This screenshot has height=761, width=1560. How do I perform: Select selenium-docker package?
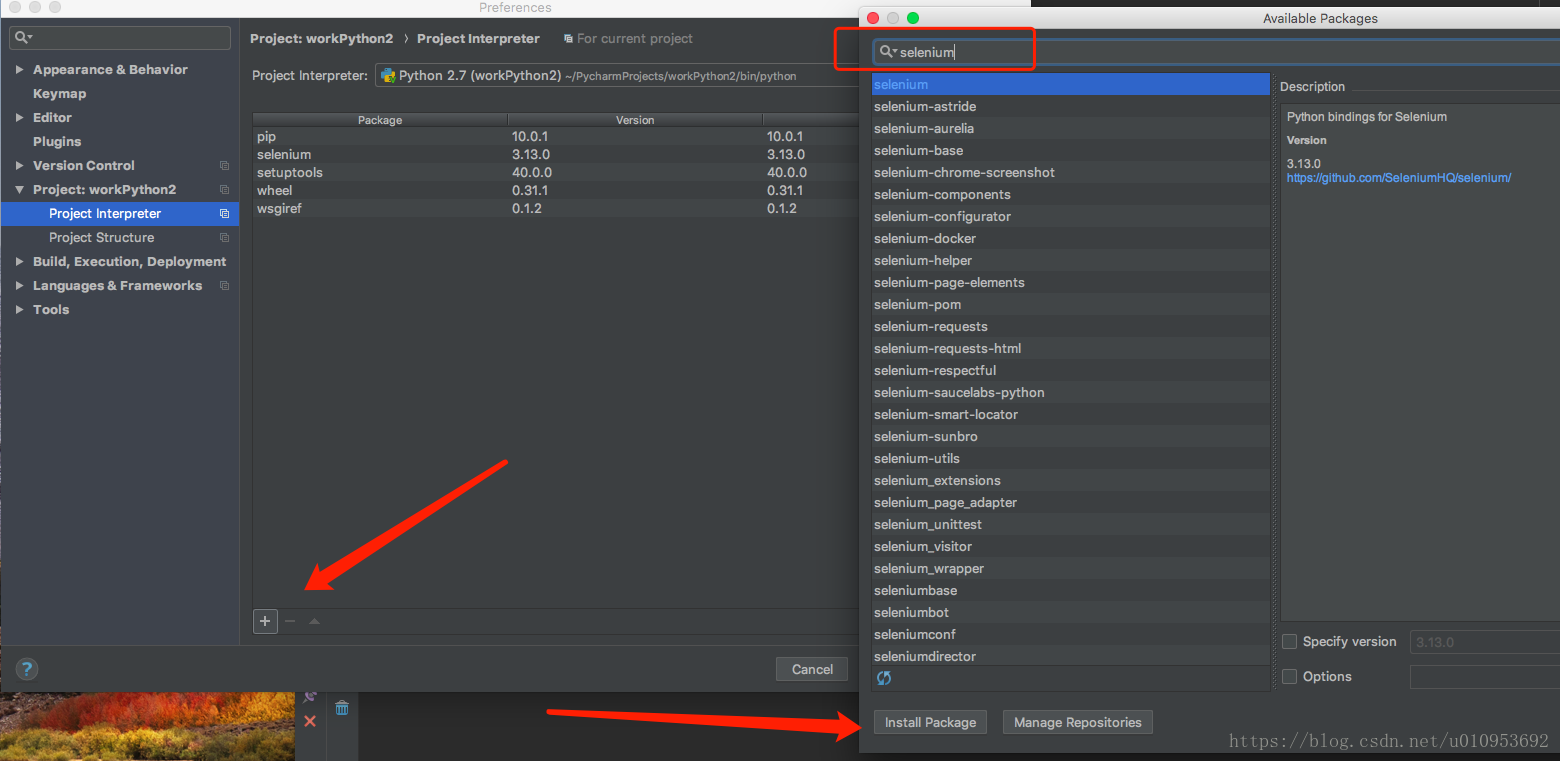1071,239
